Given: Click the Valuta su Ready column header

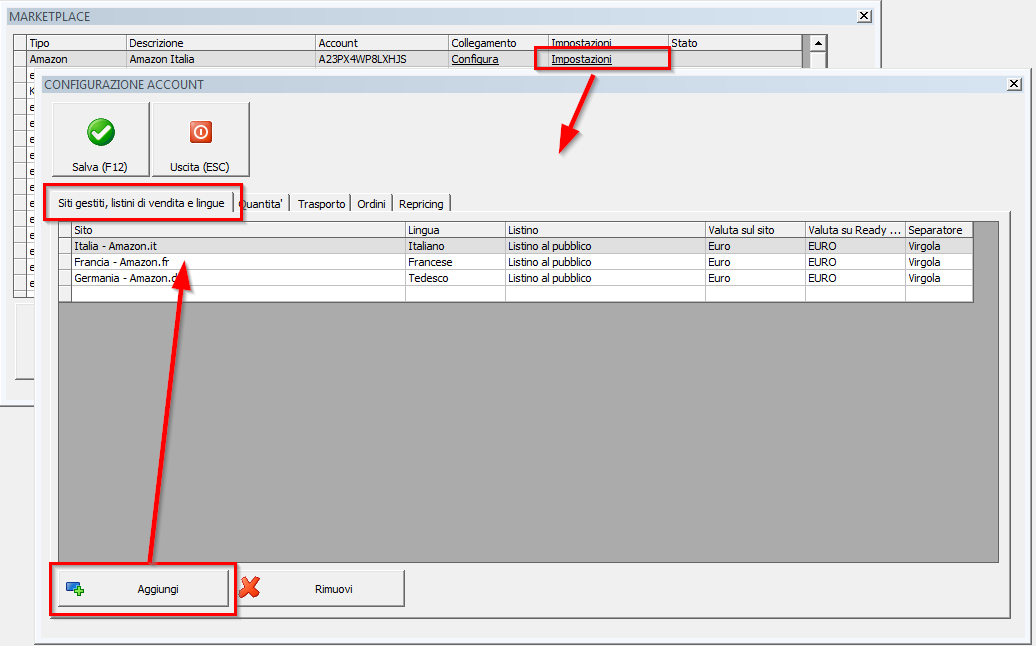Looking at the screenshot, I should click(855, 230).
